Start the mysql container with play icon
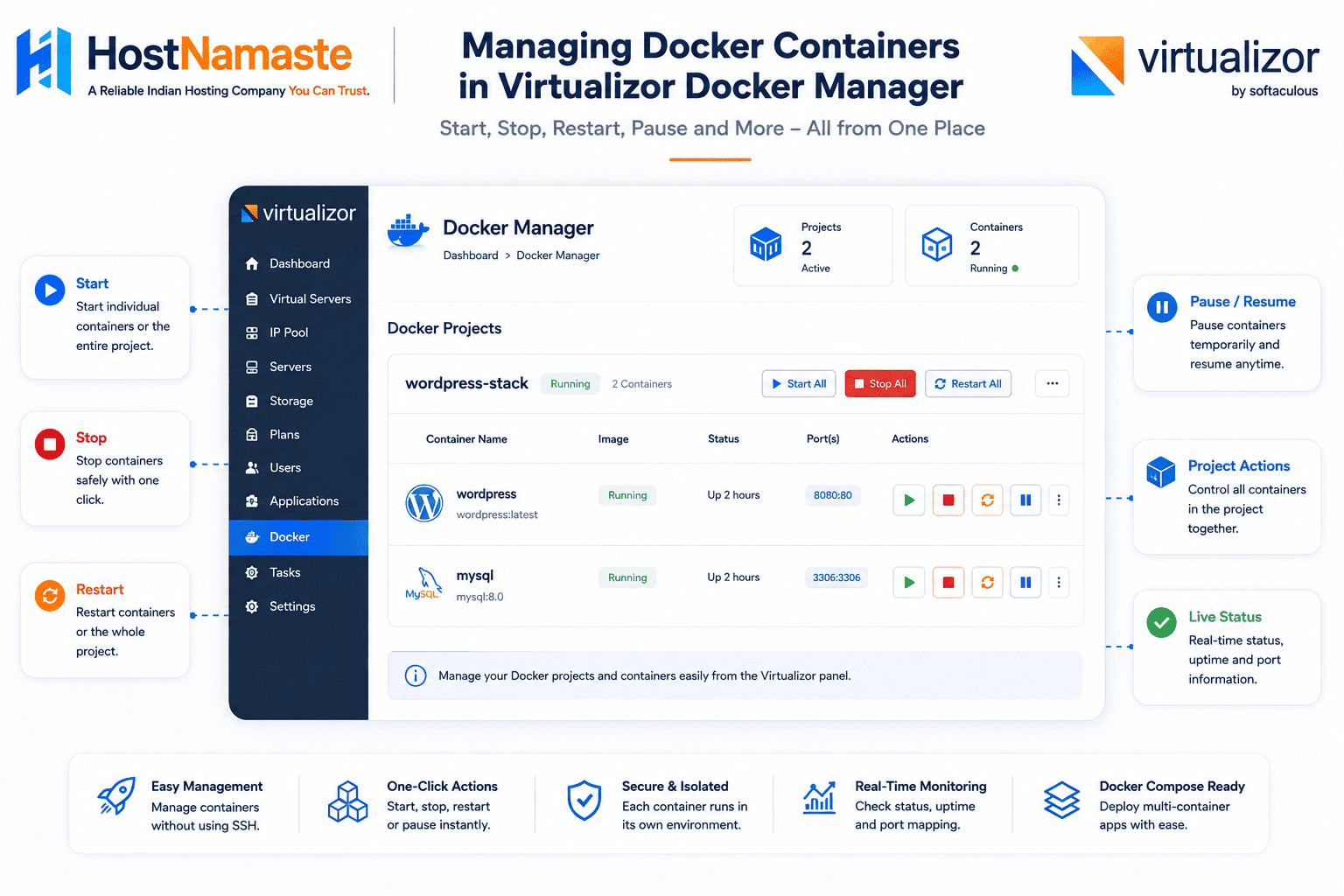Viewport: 1344px width, 896px height. tap(909, 582)
